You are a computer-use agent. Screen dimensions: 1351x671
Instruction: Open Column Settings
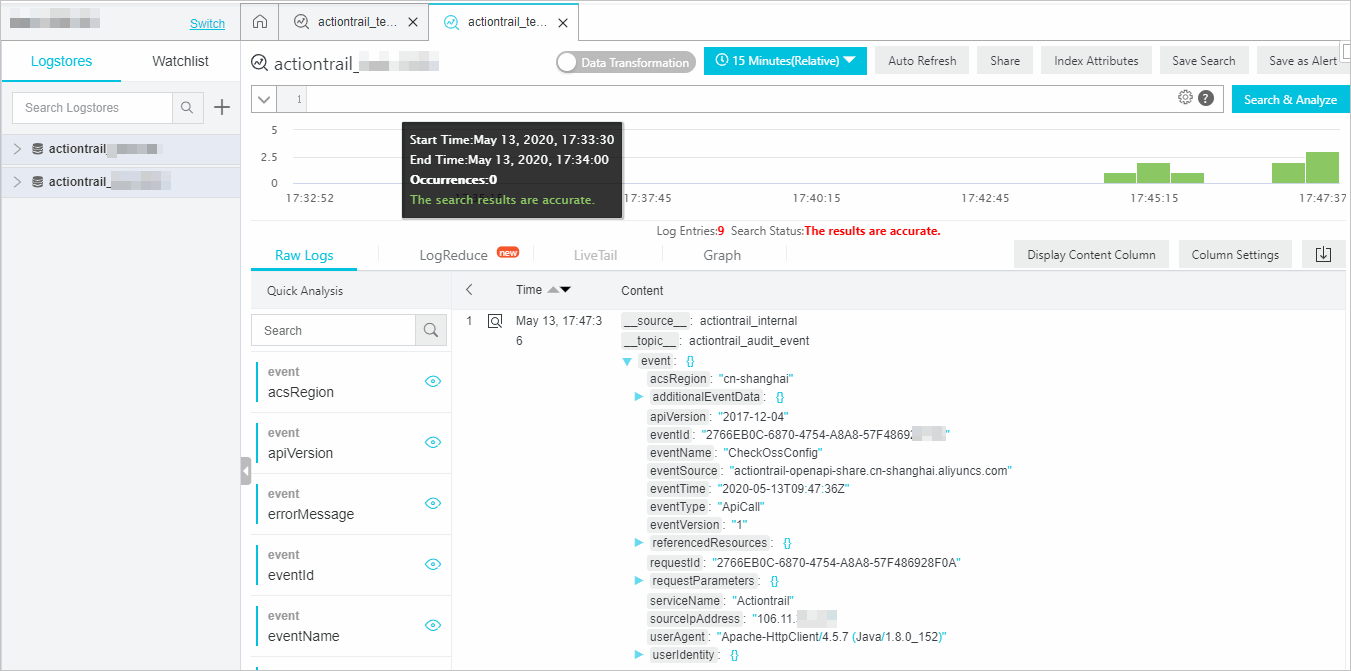click(1235, 254)
